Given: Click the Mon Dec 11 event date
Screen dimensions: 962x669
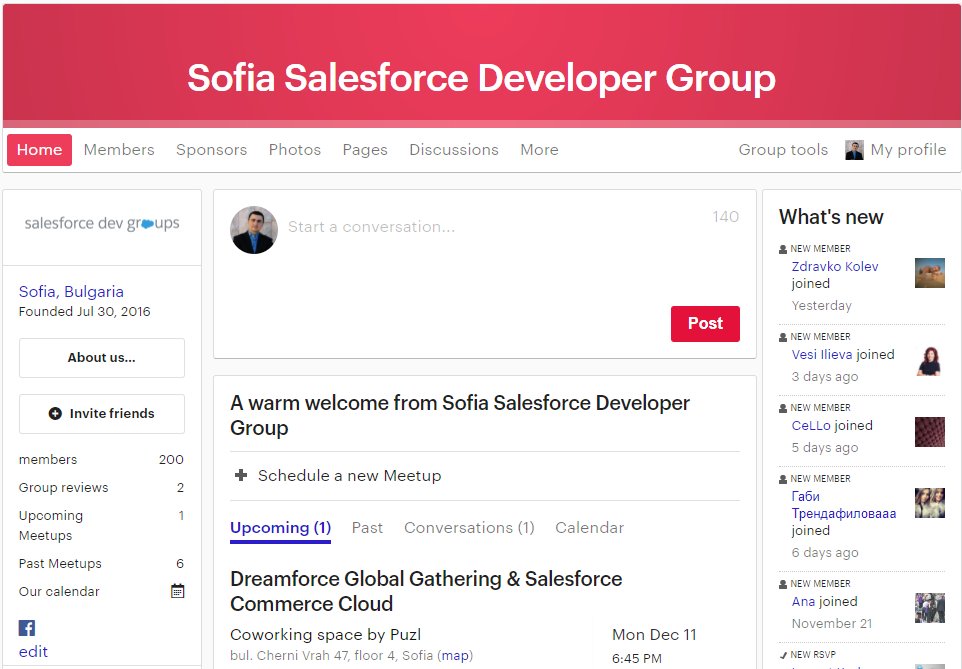Looking at the screenshot, I should click(x=654, y=635).
